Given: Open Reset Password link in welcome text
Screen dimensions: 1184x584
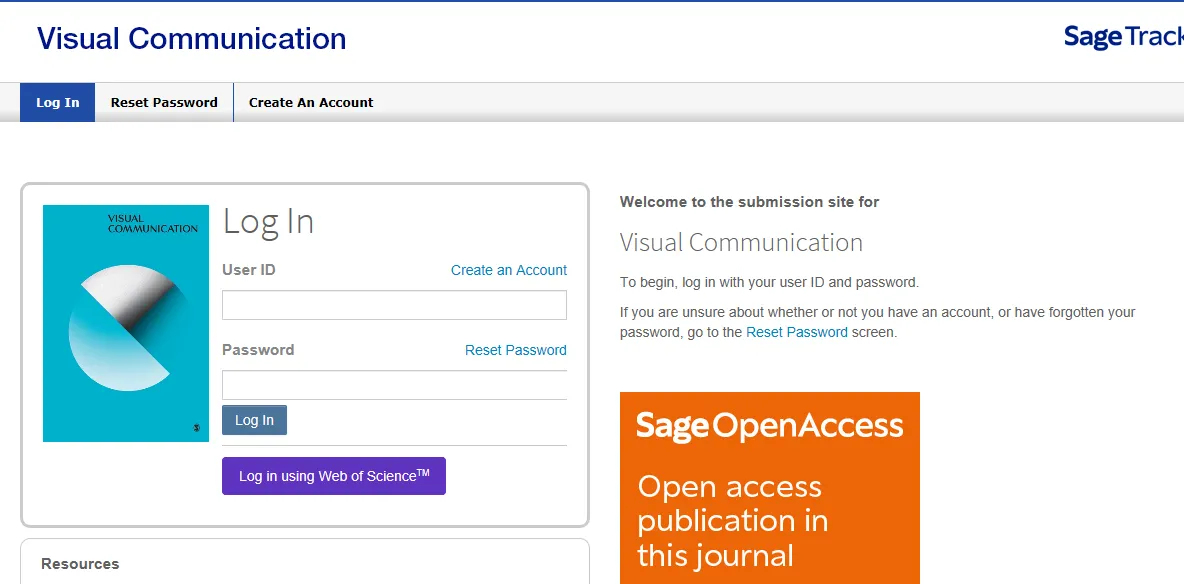Looking at the screenshot, I should click(797, 332).
